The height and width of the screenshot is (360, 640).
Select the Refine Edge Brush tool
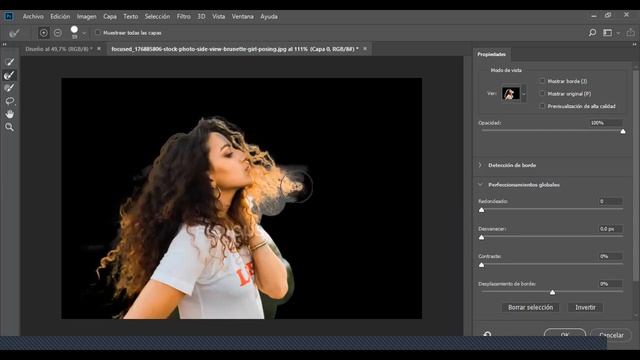point(9,75)
